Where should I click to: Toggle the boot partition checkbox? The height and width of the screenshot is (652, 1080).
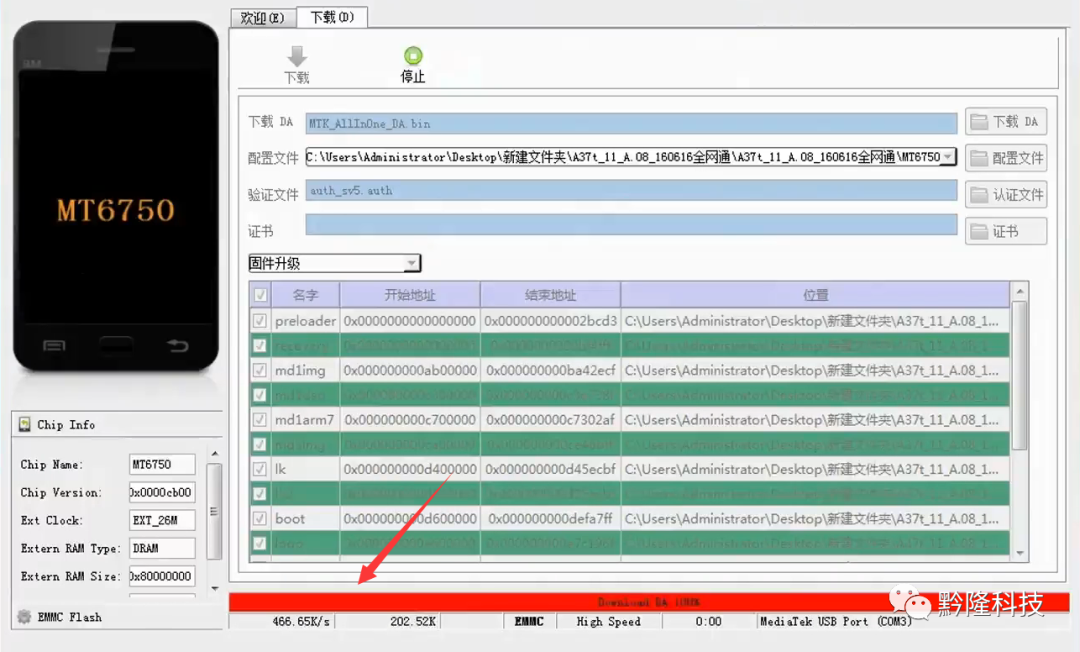coord(260,518)
